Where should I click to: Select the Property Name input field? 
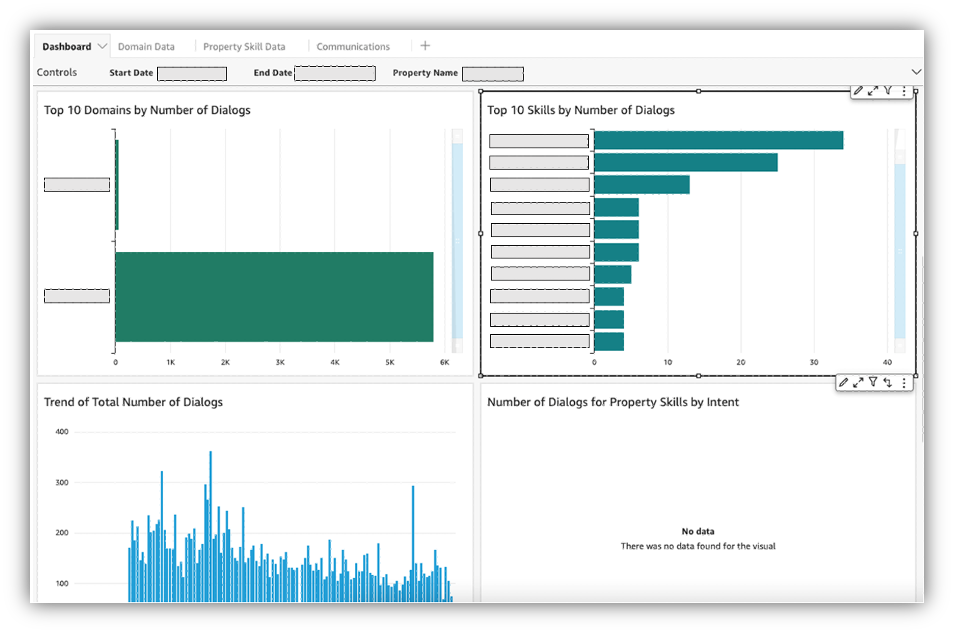(x=494, y=73)
